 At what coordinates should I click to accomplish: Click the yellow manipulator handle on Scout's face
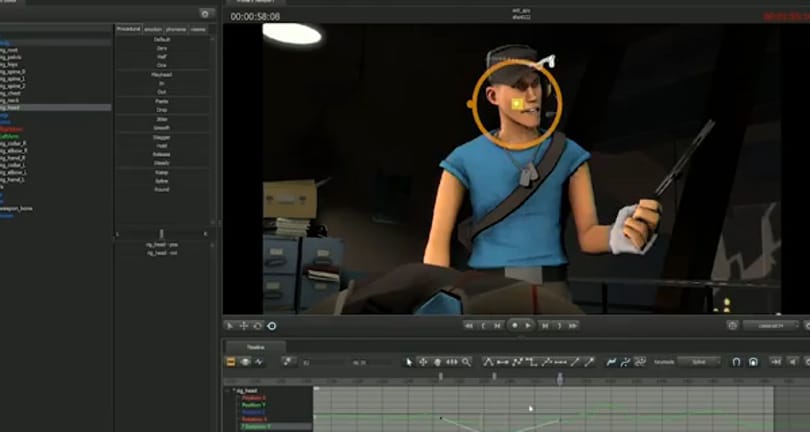pos(518,104)
